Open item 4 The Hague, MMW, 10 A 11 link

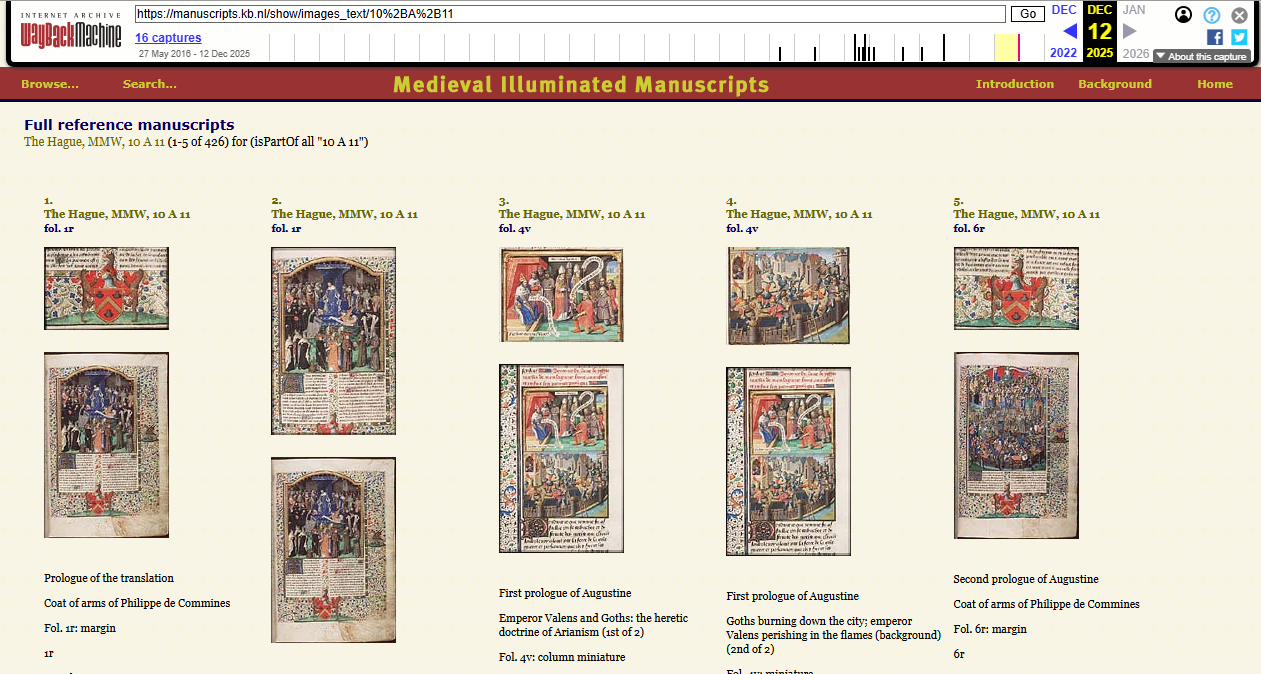(799, 214)
